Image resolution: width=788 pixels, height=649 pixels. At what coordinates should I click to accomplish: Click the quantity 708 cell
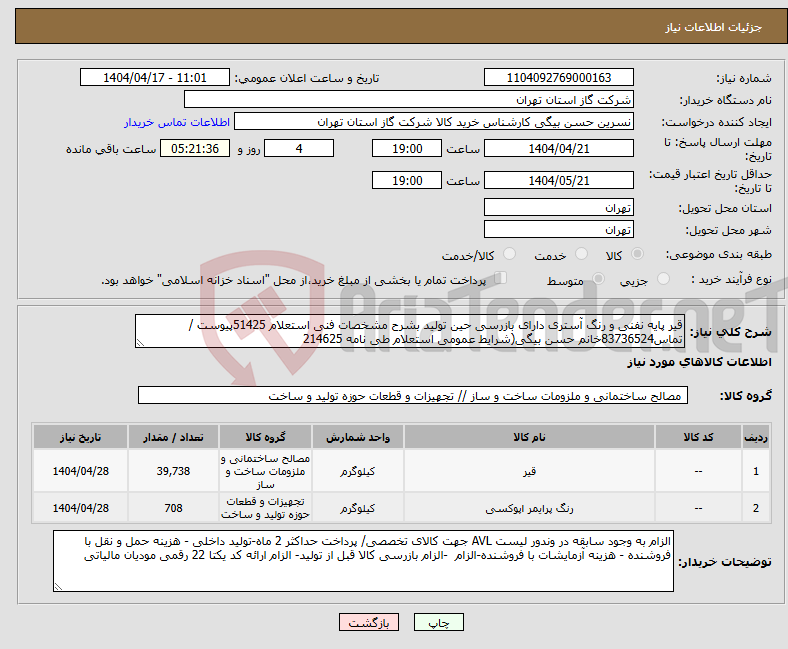(x=173, y=508)
